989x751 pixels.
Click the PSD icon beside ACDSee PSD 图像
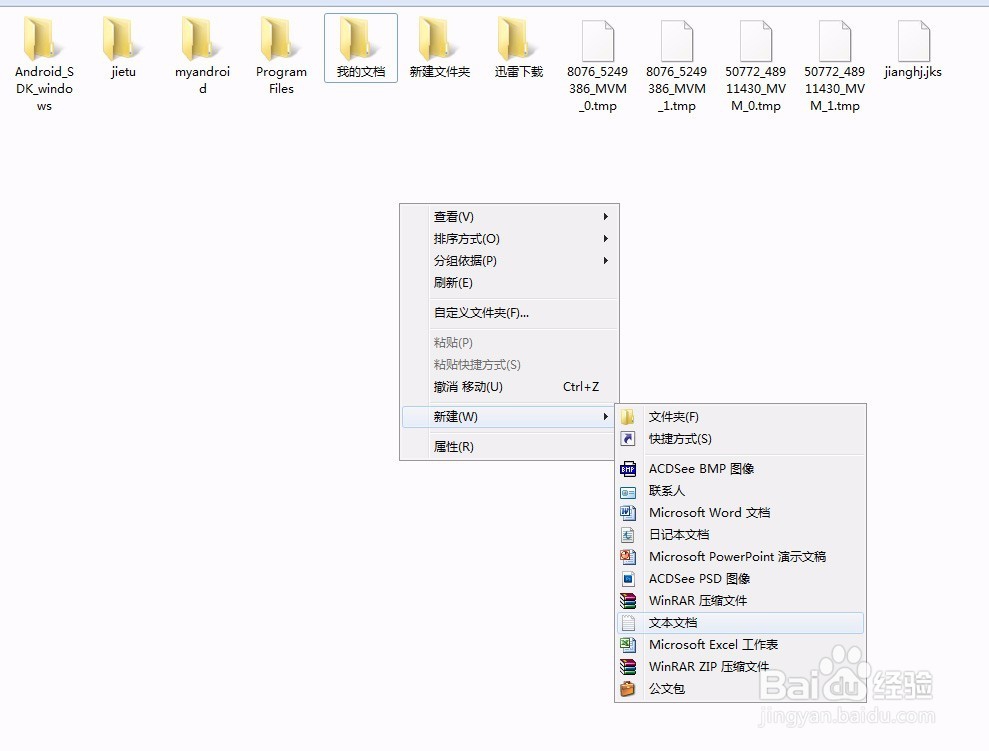coord(628,579)
